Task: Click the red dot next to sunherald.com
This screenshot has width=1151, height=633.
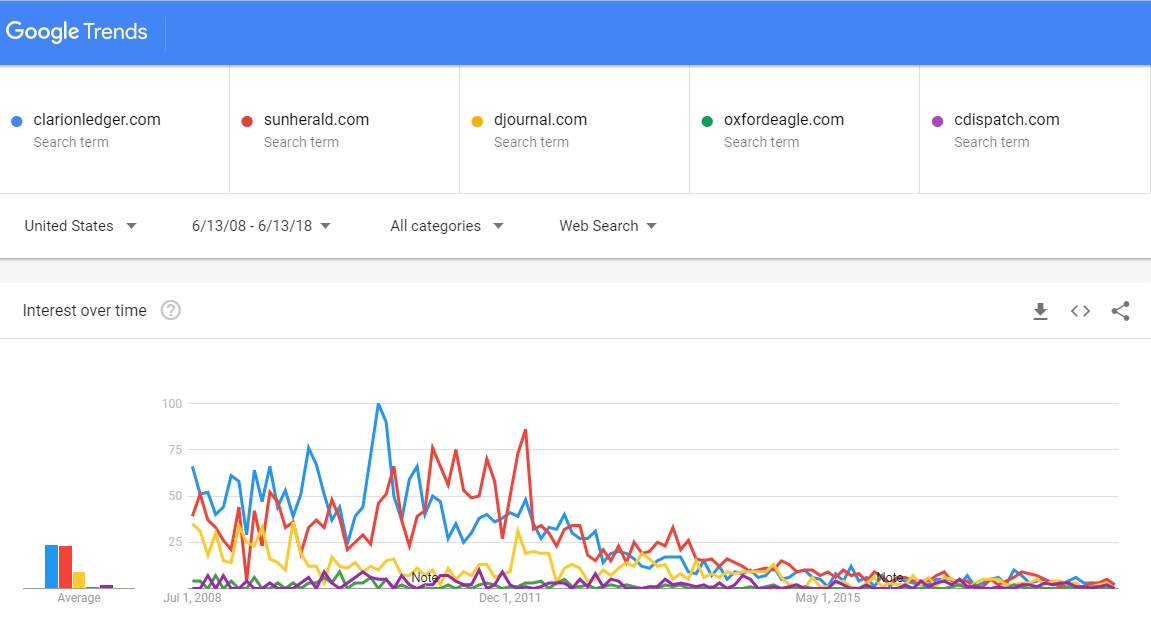Action: pos(246,121)
